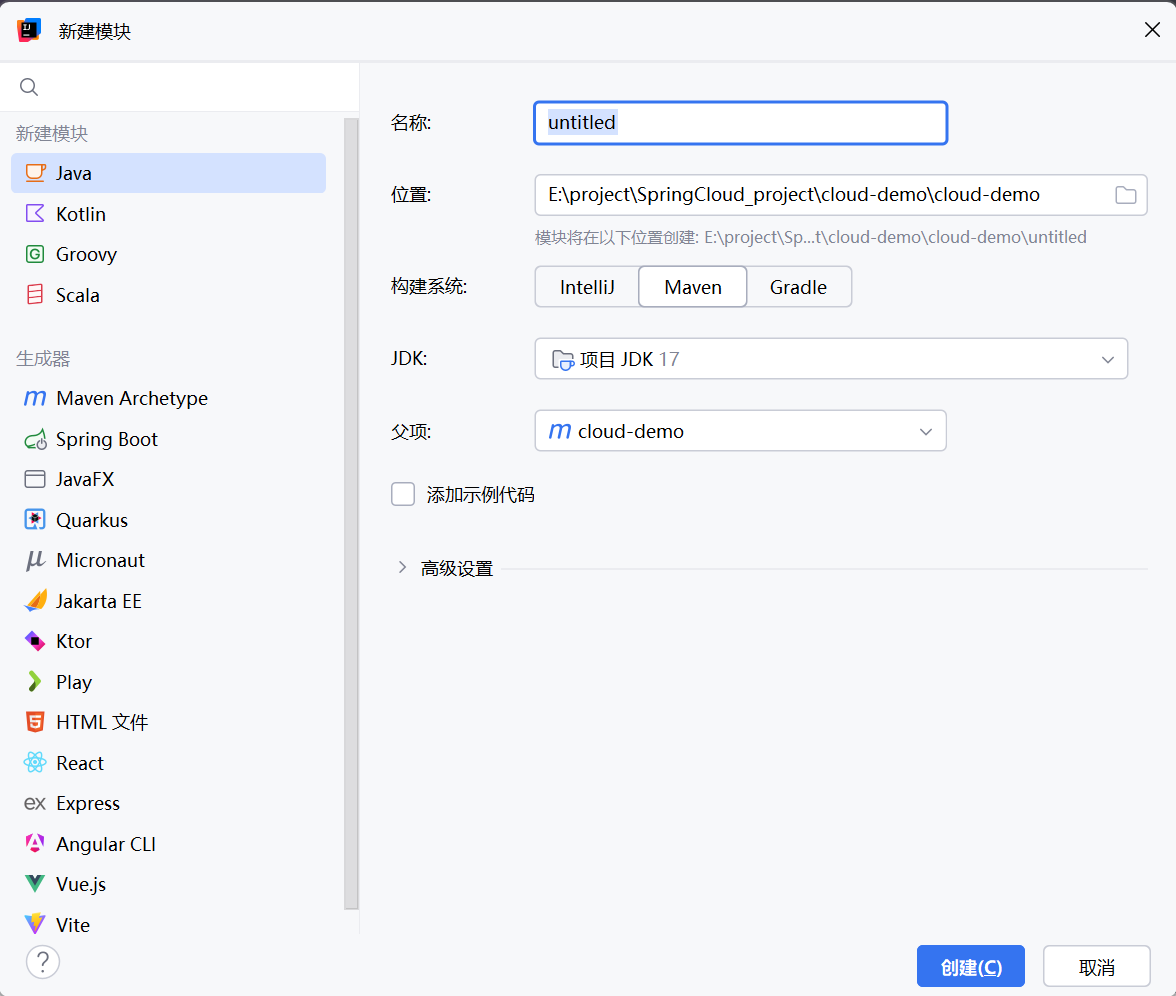Click the Spring Boot icon

pyautogui.click(x=36, y=439)
